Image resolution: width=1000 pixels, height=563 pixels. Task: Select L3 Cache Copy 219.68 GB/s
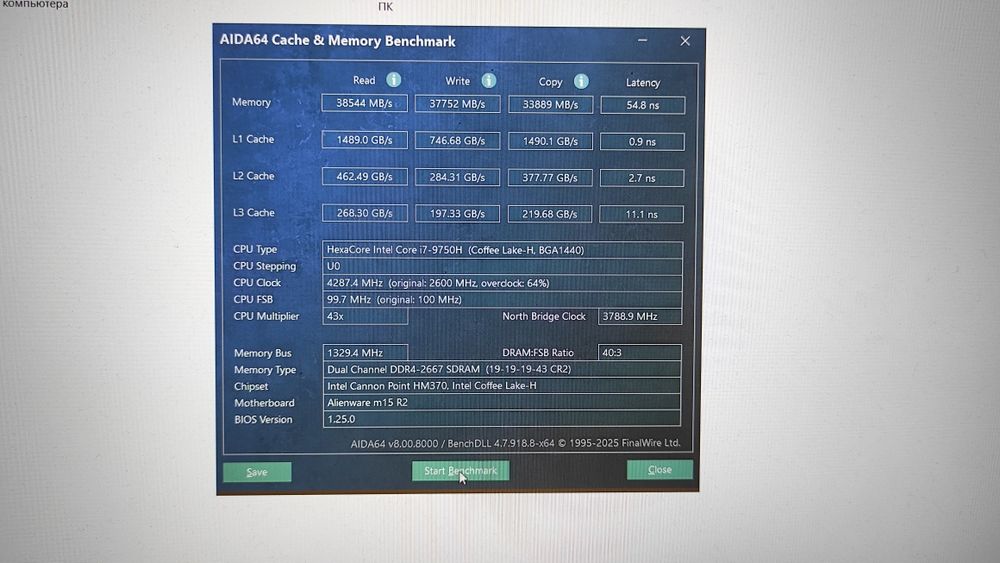coord(550,214)
